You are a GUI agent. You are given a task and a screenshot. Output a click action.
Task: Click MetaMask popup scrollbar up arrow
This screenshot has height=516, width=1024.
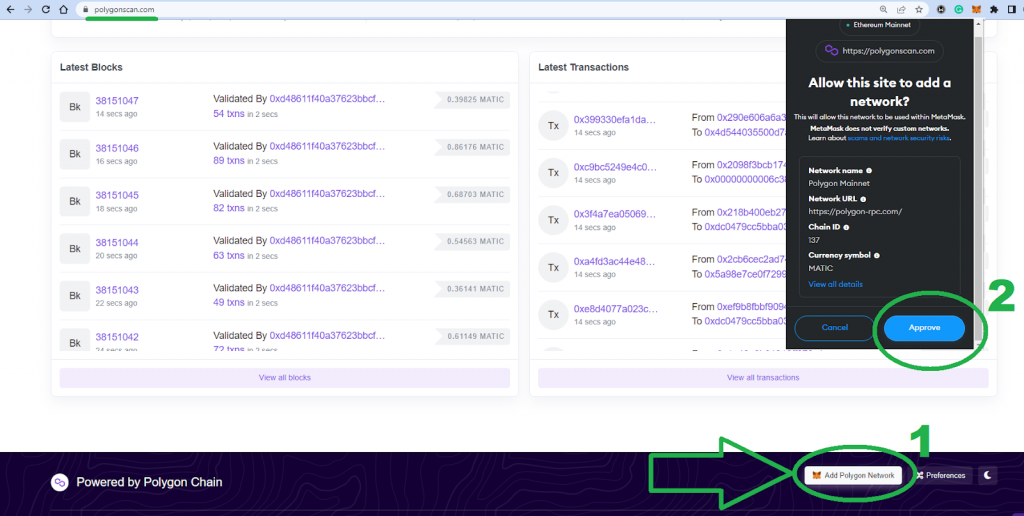coord(978,24)
